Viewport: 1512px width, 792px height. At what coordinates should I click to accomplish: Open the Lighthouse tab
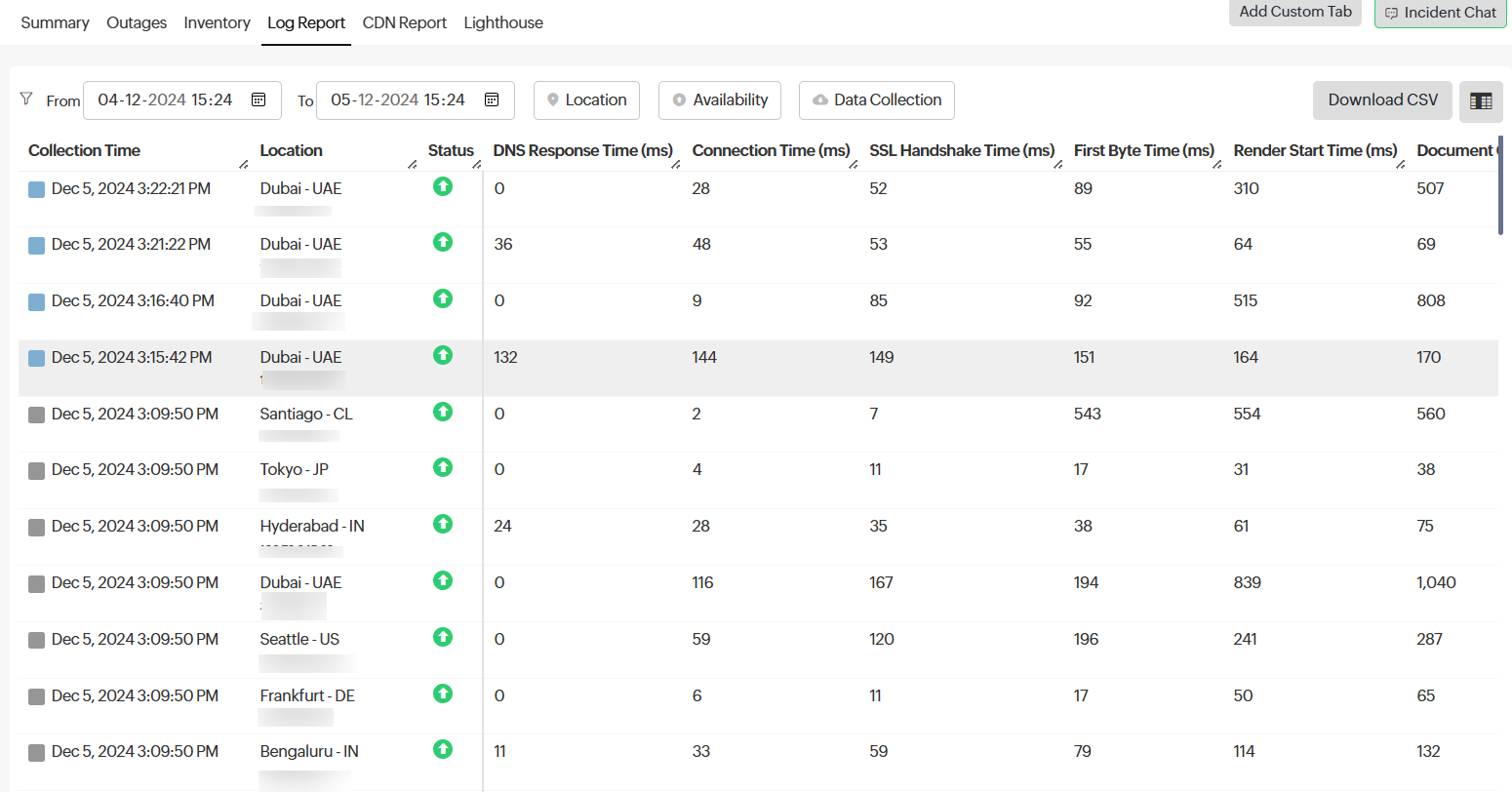click(x=503, y=22)
